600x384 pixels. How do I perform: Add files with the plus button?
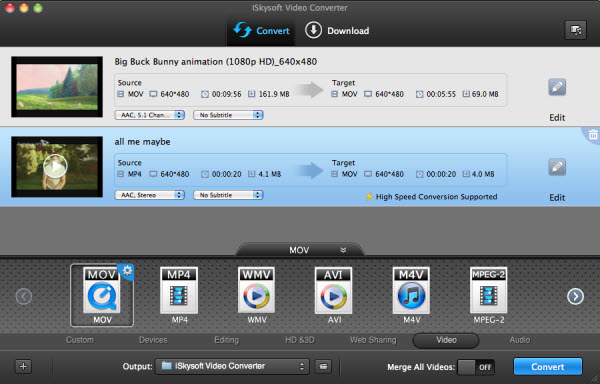(x=23, y=366)
